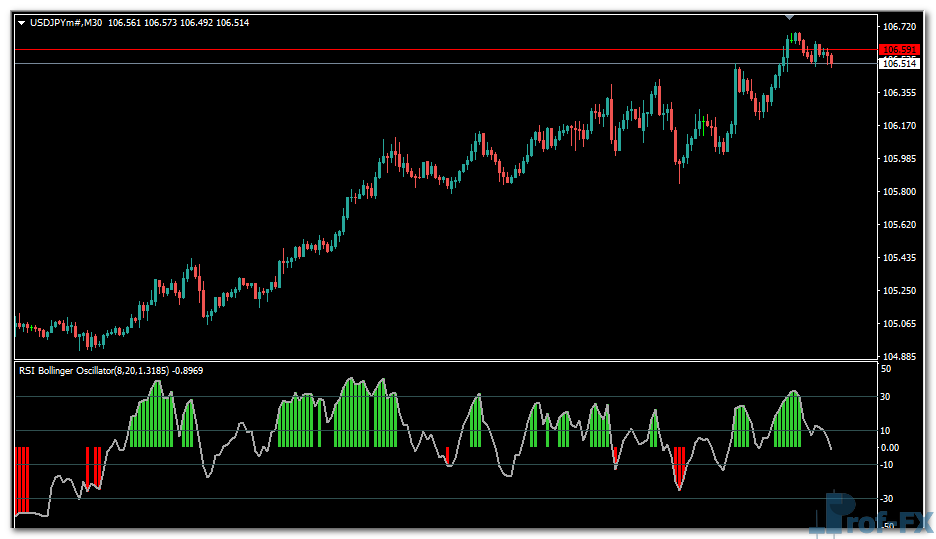Click the tall red histogram bars at far left
This screenshot has width=936, height=539.
tap(22, 480)
